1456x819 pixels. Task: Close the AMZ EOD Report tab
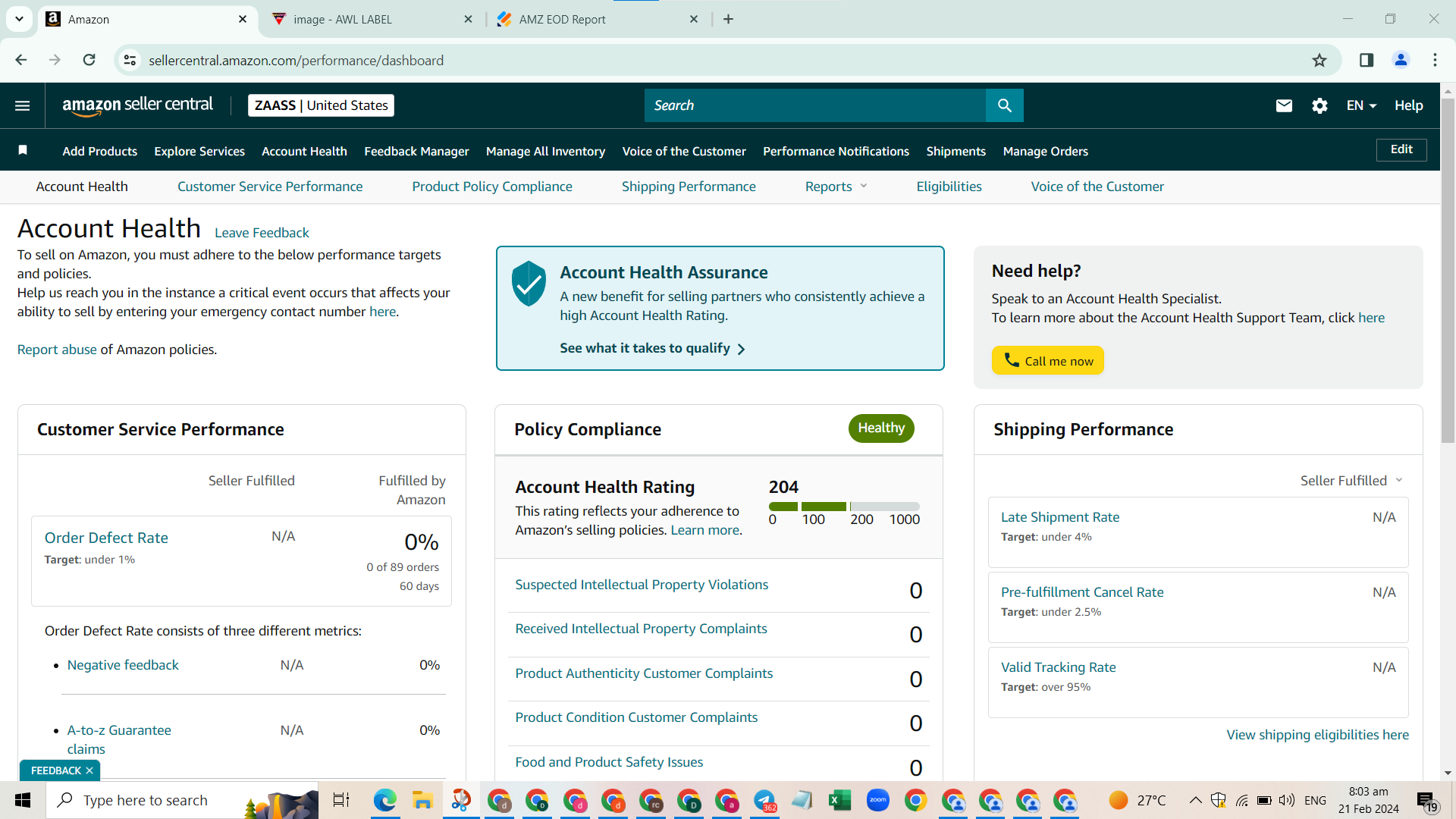tap(694, 19)
